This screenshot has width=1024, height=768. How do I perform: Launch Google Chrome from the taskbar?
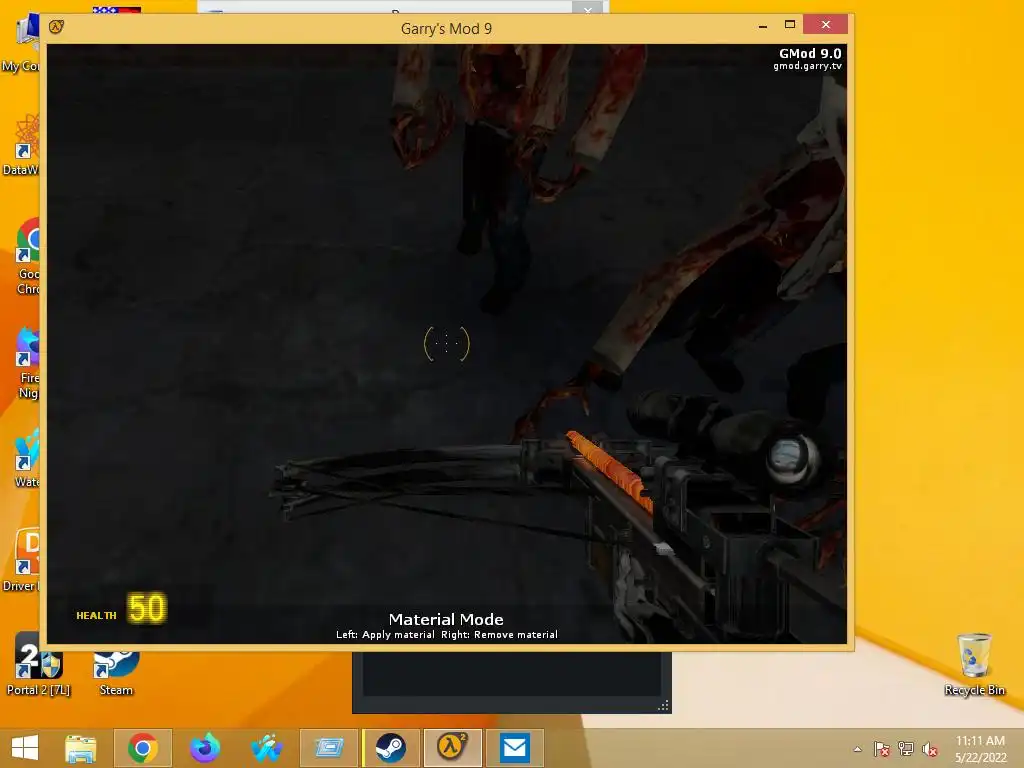coord(143,748)
